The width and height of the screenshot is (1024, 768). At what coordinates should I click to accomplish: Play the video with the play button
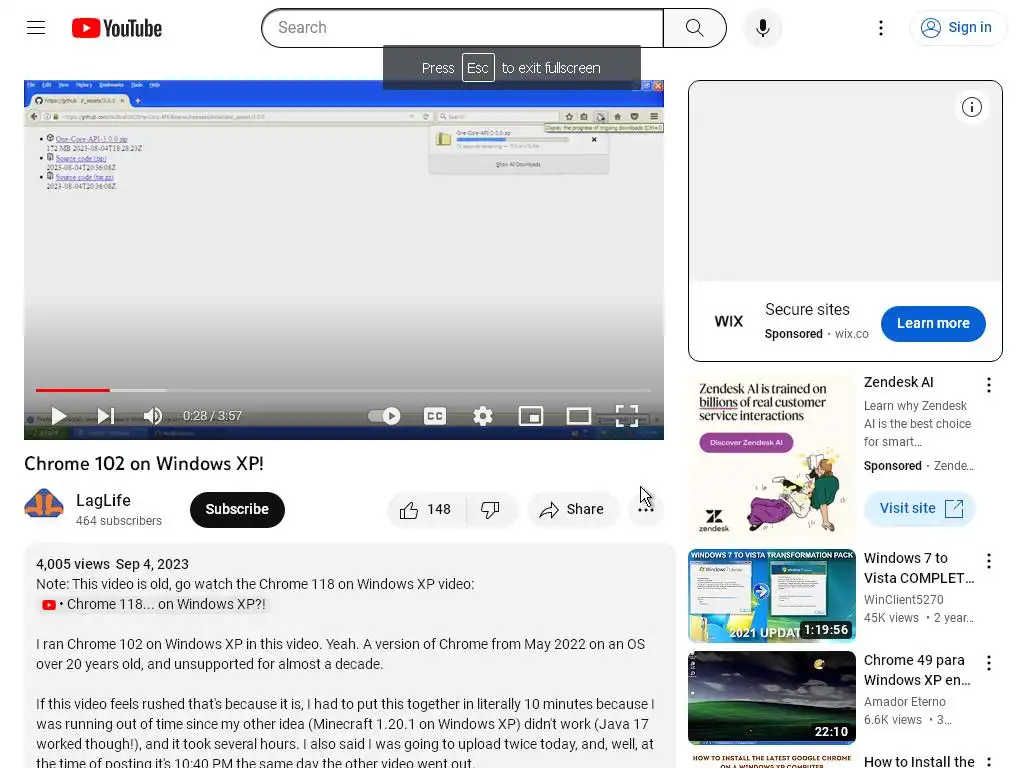(58, 416)
